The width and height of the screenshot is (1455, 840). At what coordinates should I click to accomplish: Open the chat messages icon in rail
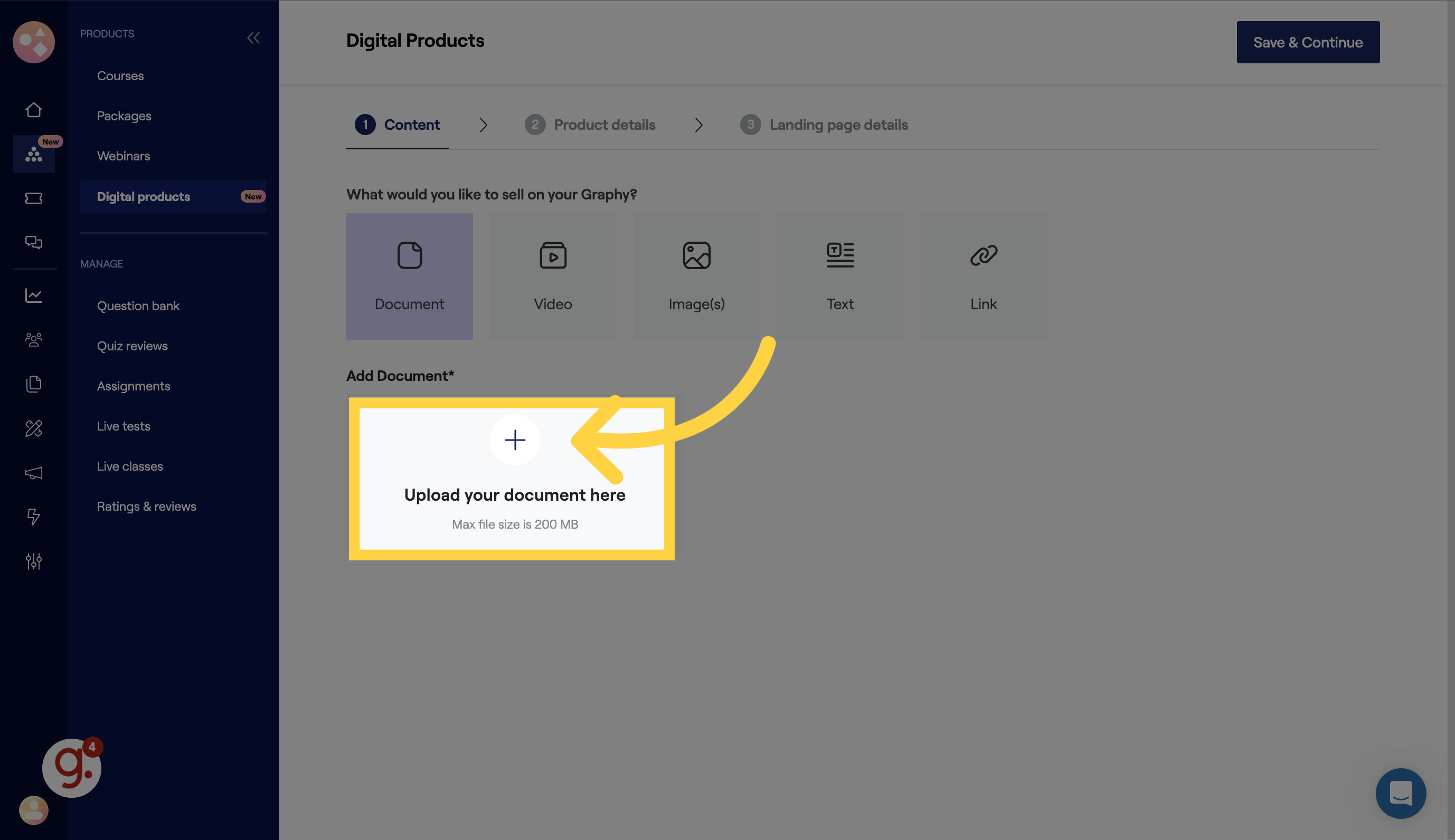[33, 242]
